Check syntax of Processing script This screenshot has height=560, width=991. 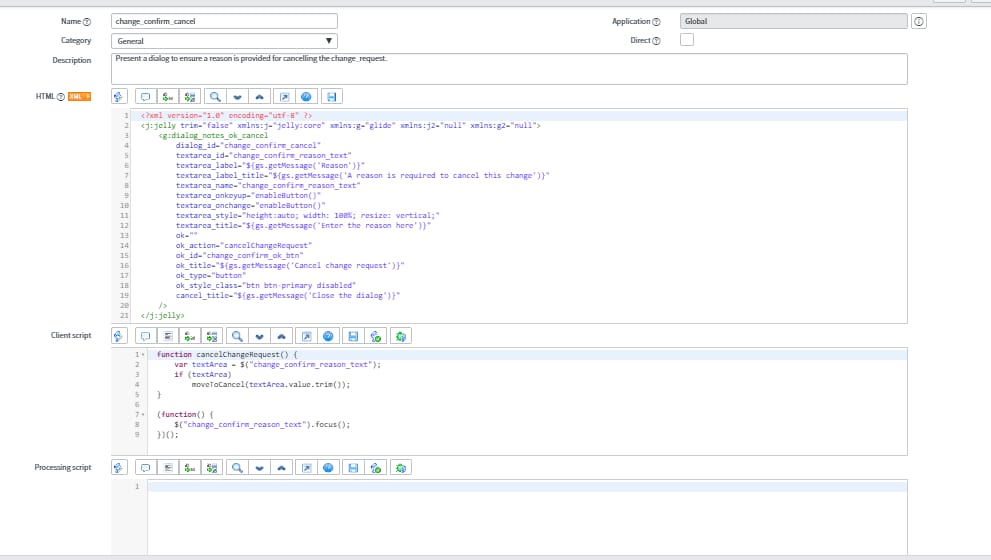click(375, 468)
